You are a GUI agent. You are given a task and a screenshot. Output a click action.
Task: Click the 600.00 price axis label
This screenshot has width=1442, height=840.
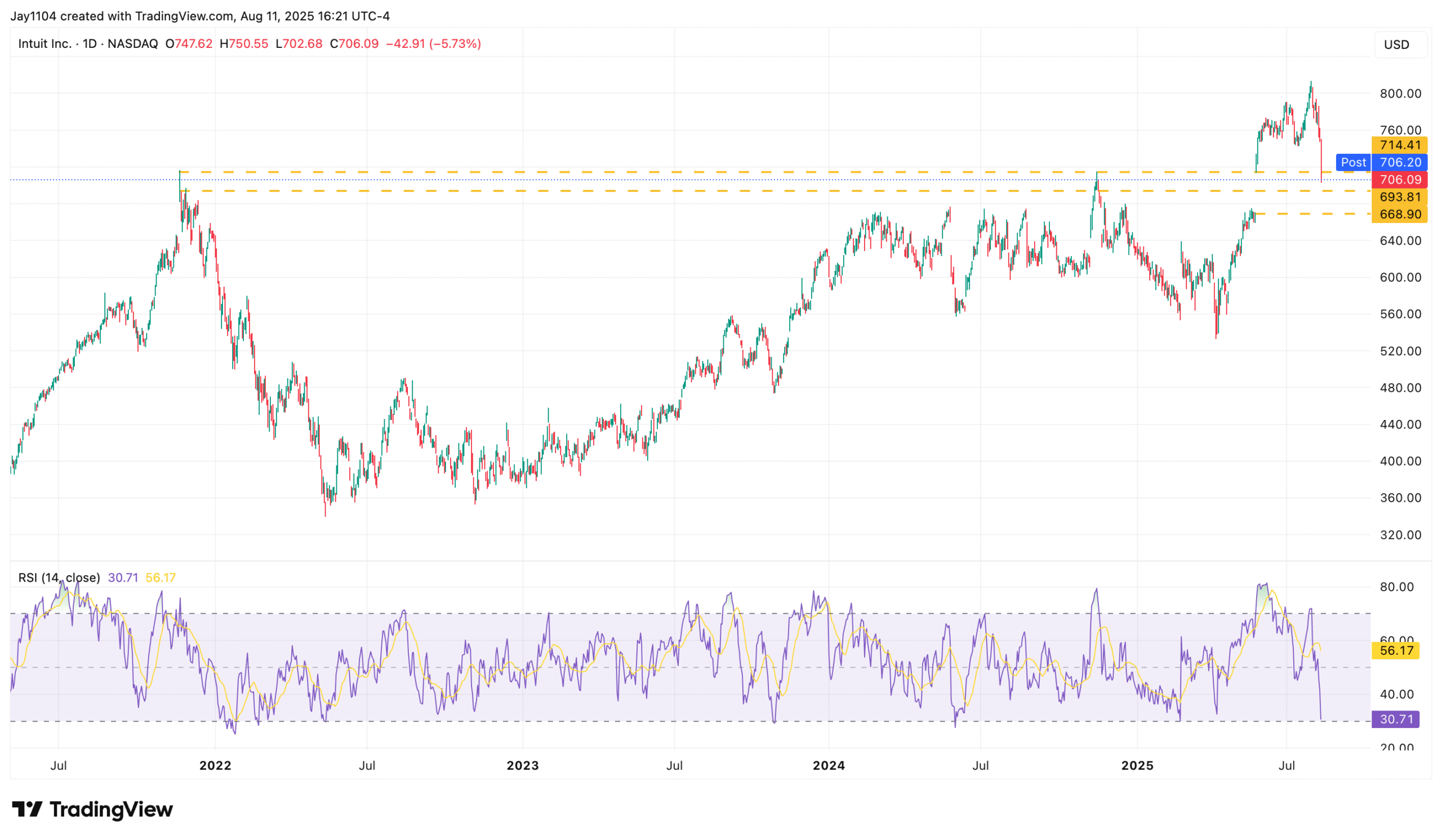(x=1400, y=278)
